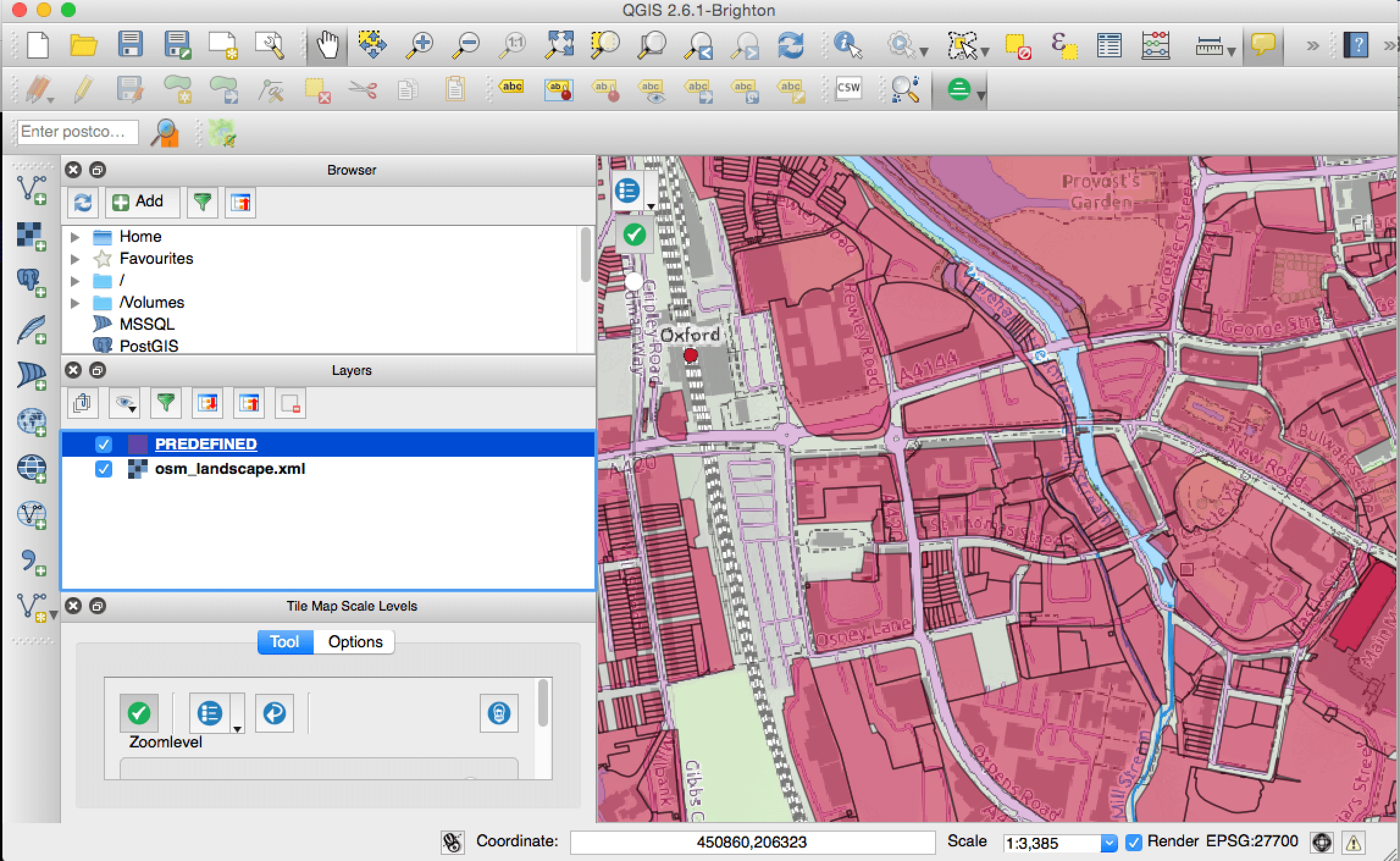
Task: Uncheck the PREDEFINED layer visibility
Action: [x=104, y=445]
